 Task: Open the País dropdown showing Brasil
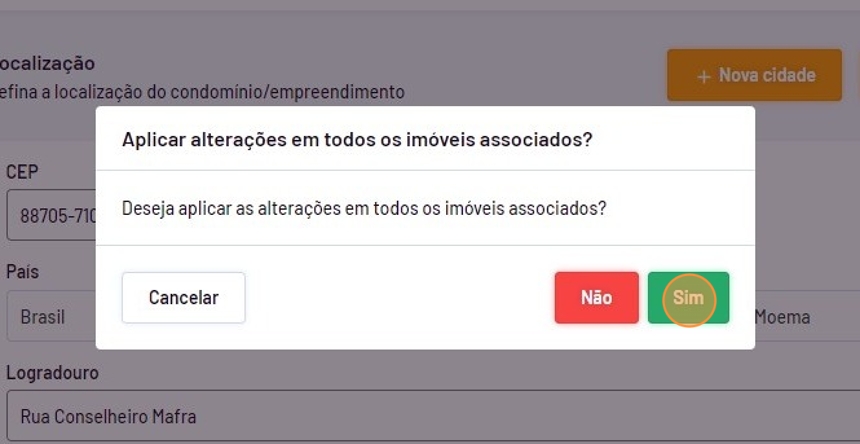pyautogui.click(x=50, y=317)
